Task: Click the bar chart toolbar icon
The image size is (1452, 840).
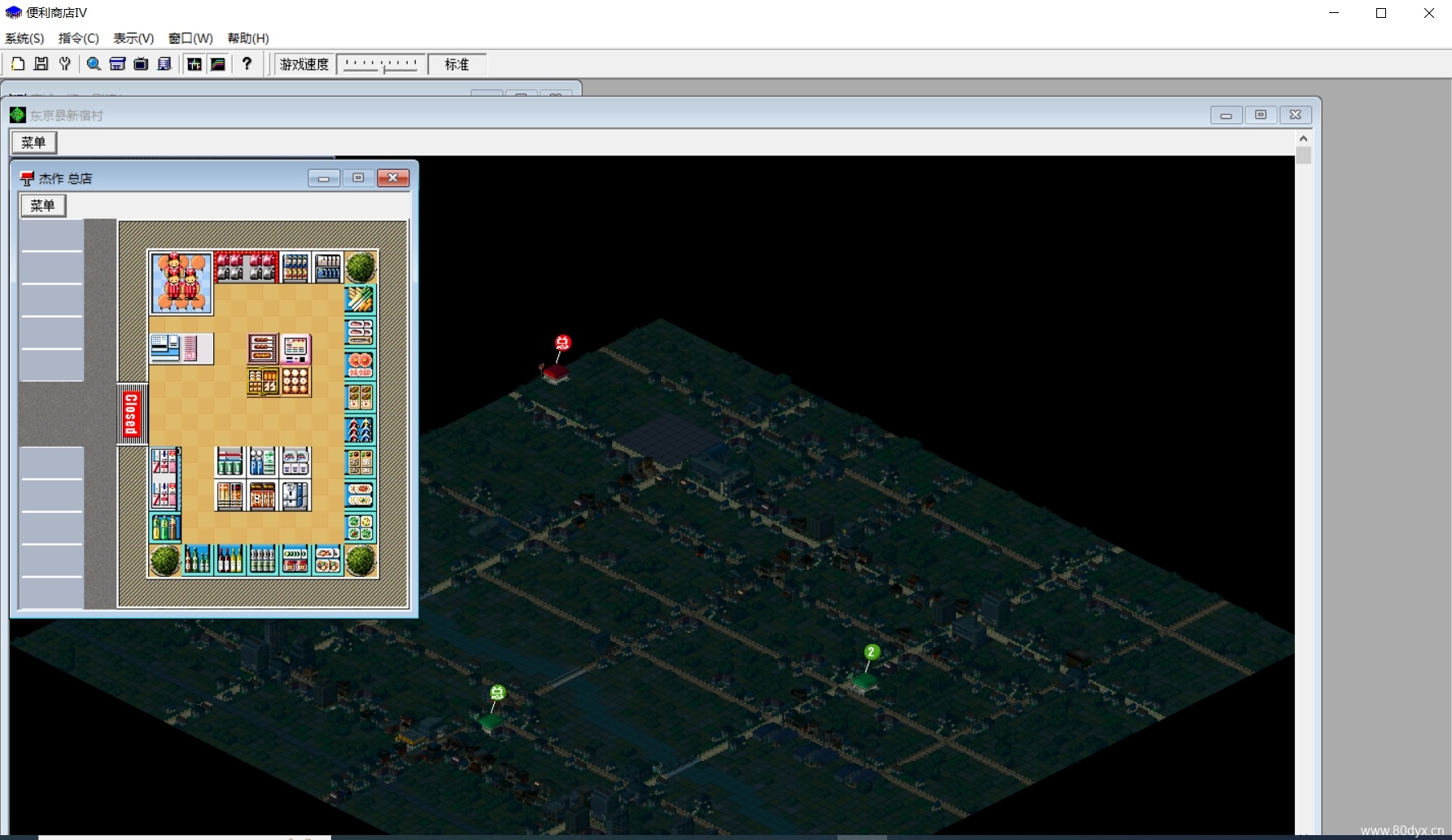Action: click(195, 63)
